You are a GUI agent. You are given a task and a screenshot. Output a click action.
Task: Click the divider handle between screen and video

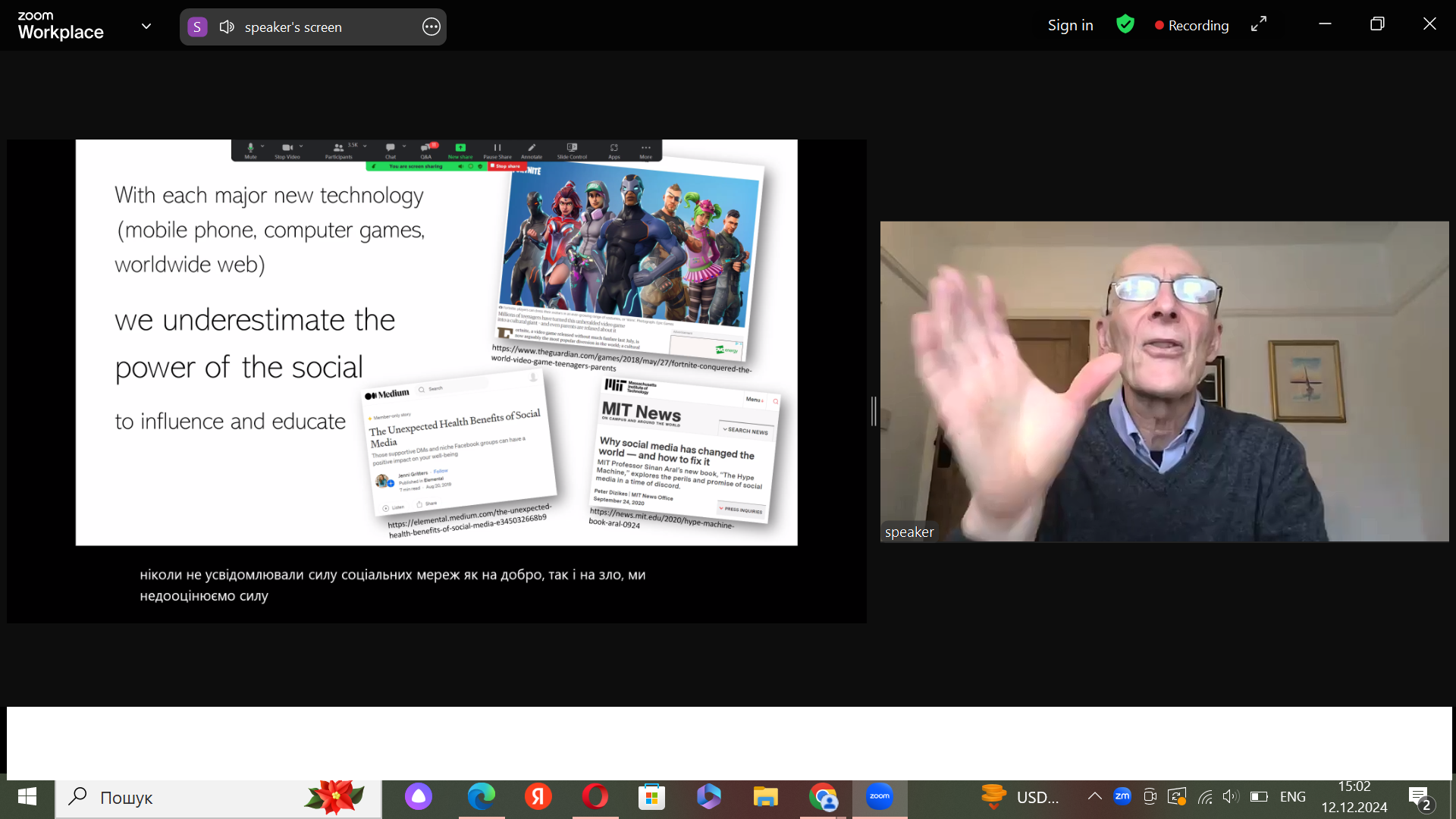(x=874, y=411)
